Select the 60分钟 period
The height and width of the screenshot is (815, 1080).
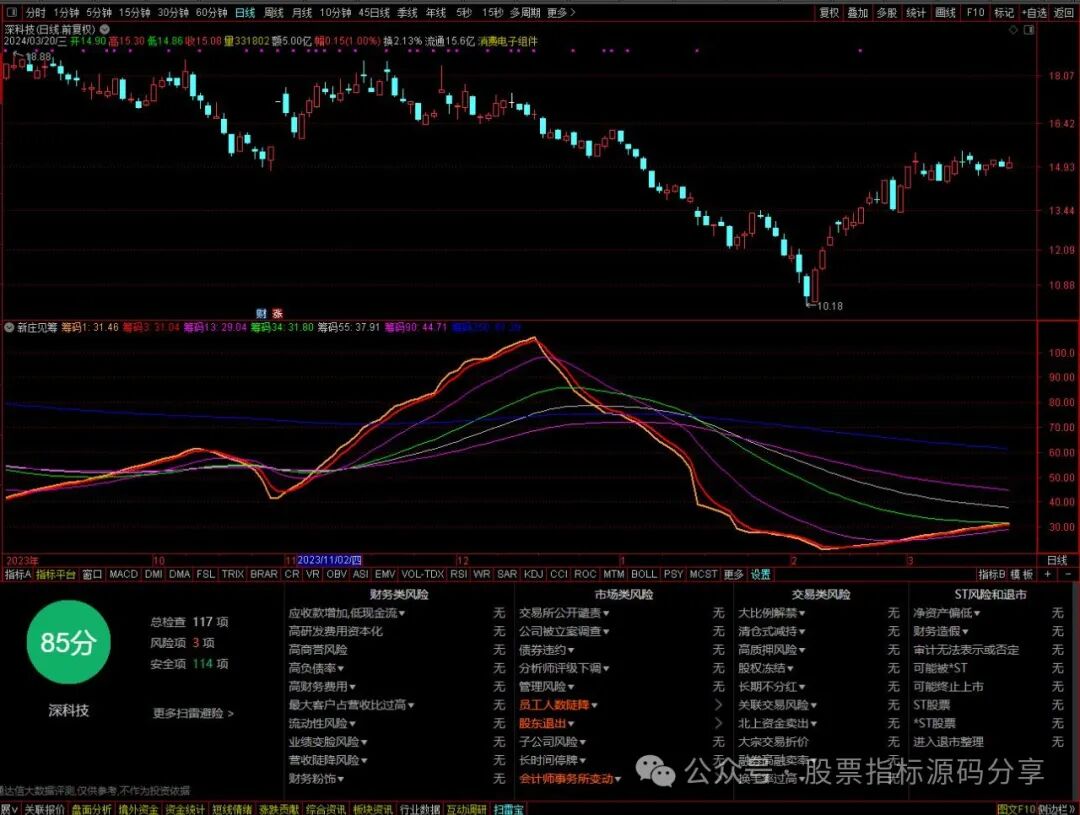click(x=212, y=12)
